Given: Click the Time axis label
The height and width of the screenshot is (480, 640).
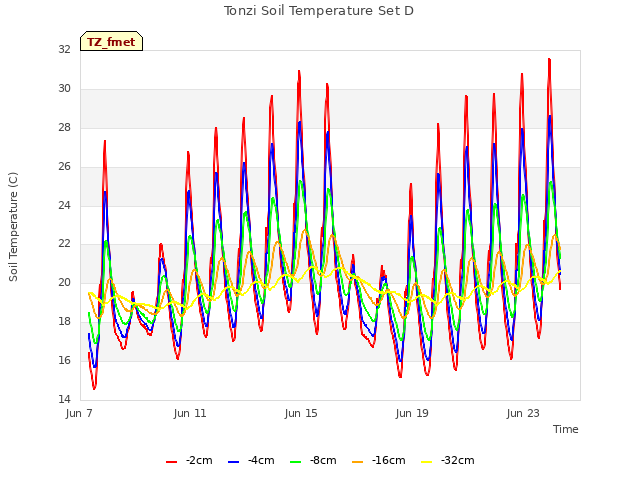Looking at the screenshot, I should point(565,429).
